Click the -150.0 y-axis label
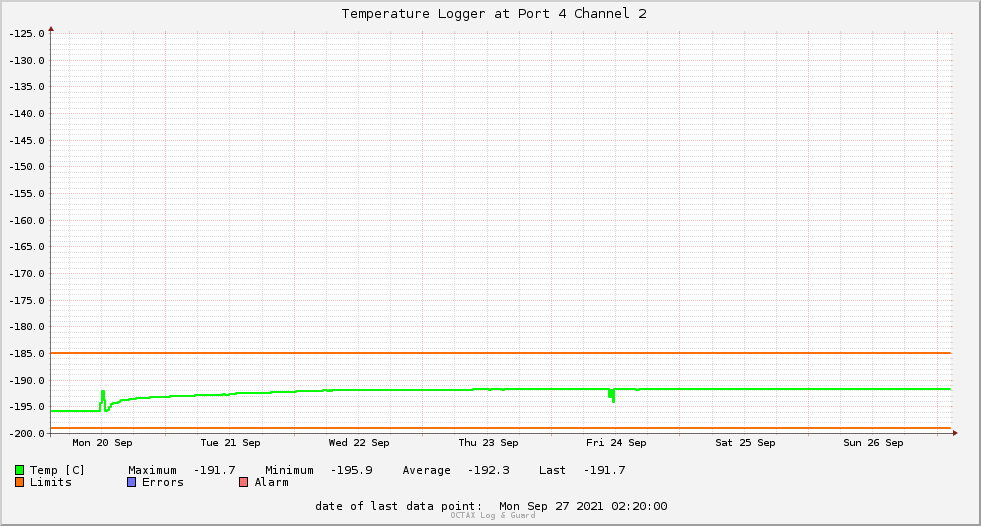The width and height of the screenshot is (981, 526). pyautogui.click(x=27, y=167)
